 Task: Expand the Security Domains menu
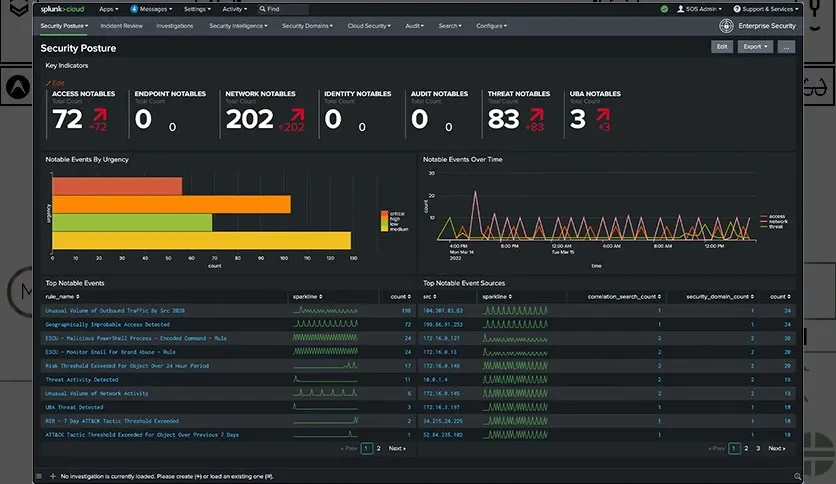307,26
